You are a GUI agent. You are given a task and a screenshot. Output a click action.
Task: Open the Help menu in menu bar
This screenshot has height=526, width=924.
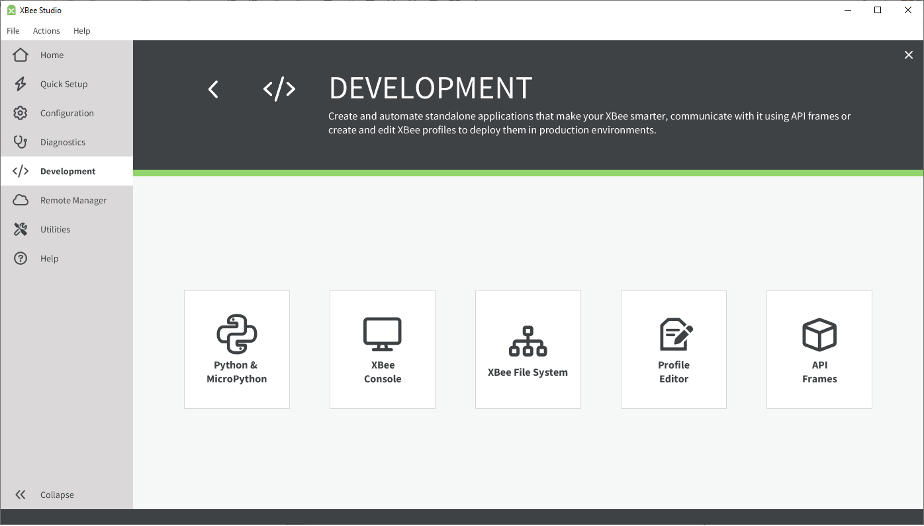[82, 31]
